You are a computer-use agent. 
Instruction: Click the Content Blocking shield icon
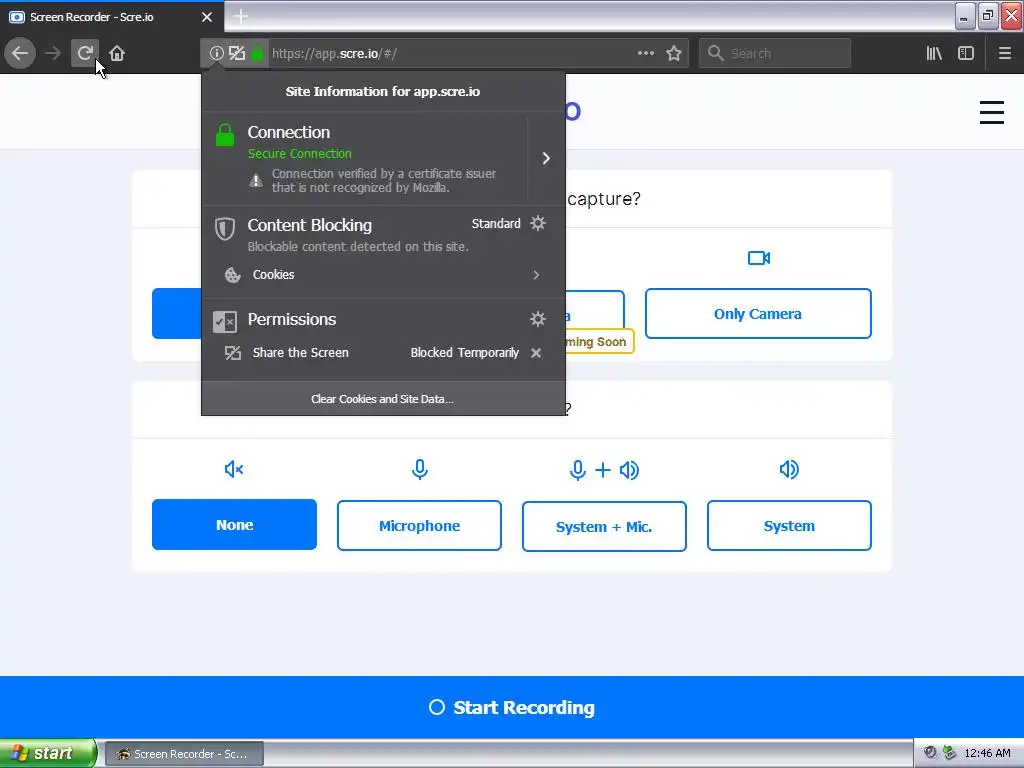(x=225, y=229)
